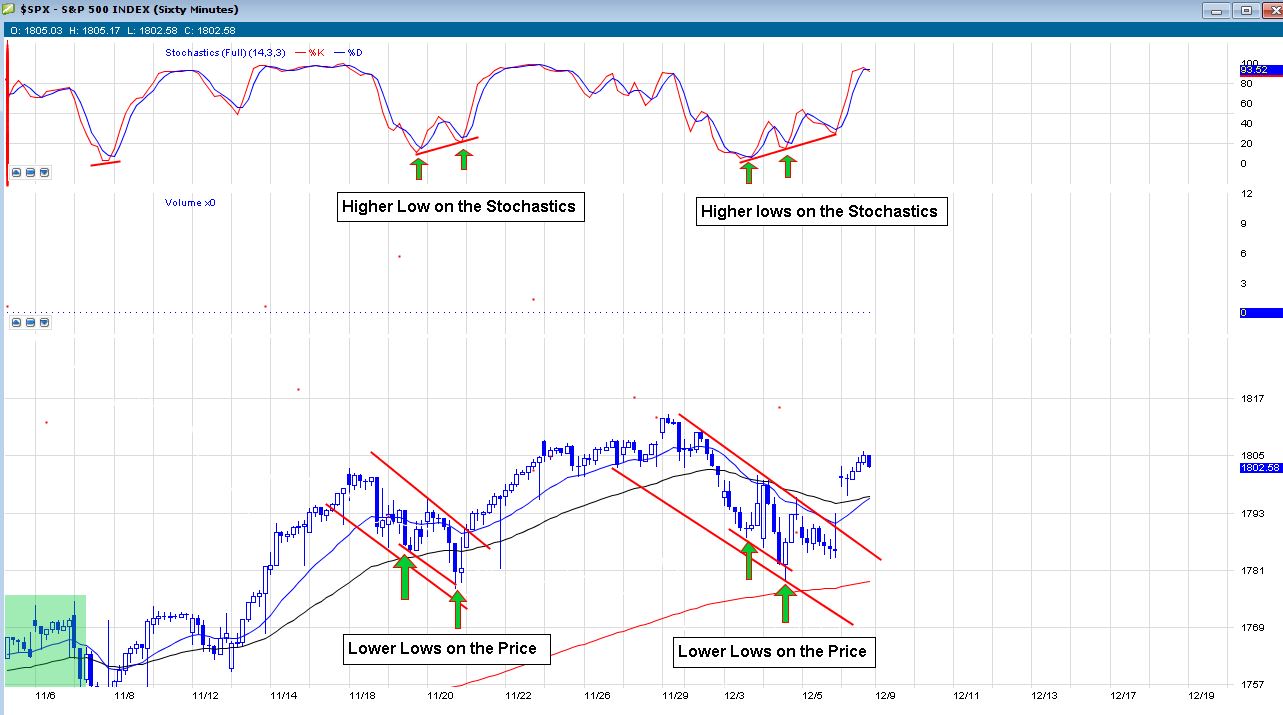1283x715 pixels.
Task: Click the green highlighted region near 11/6
Action: (45, 640)
